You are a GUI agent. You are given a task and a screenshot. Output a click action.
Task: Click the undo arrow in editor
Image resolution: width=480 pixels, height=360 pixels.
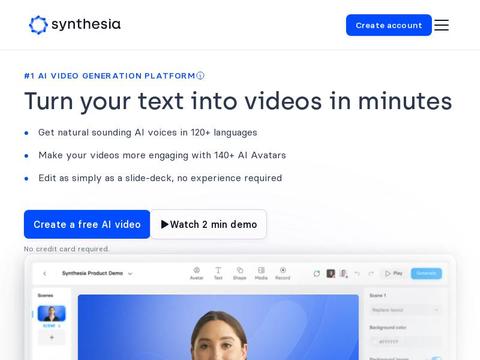[357, 274]
